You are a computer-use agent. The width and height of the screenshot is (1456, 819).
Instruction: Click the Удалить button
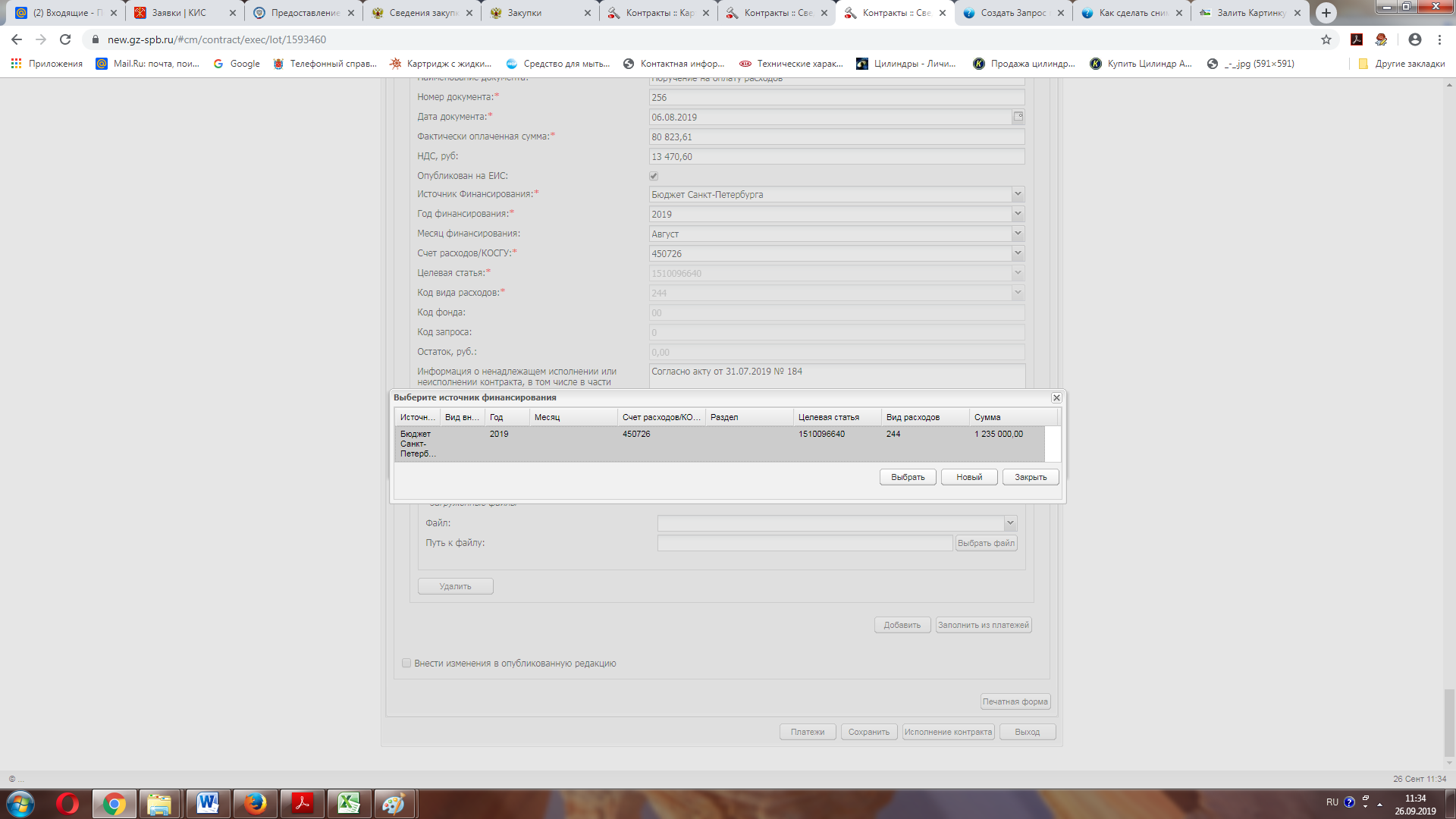456,586
